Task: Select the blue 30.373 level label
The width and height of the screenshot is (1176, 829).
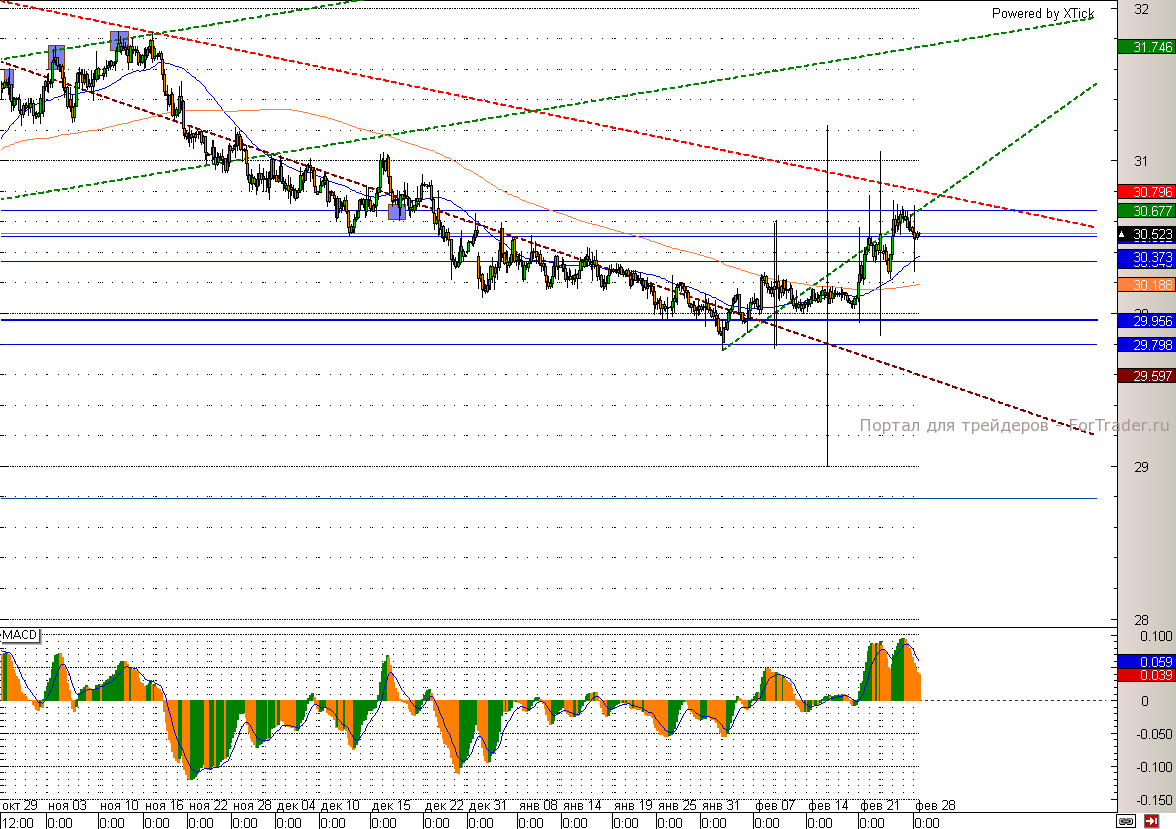Action: pos(1145,258)
